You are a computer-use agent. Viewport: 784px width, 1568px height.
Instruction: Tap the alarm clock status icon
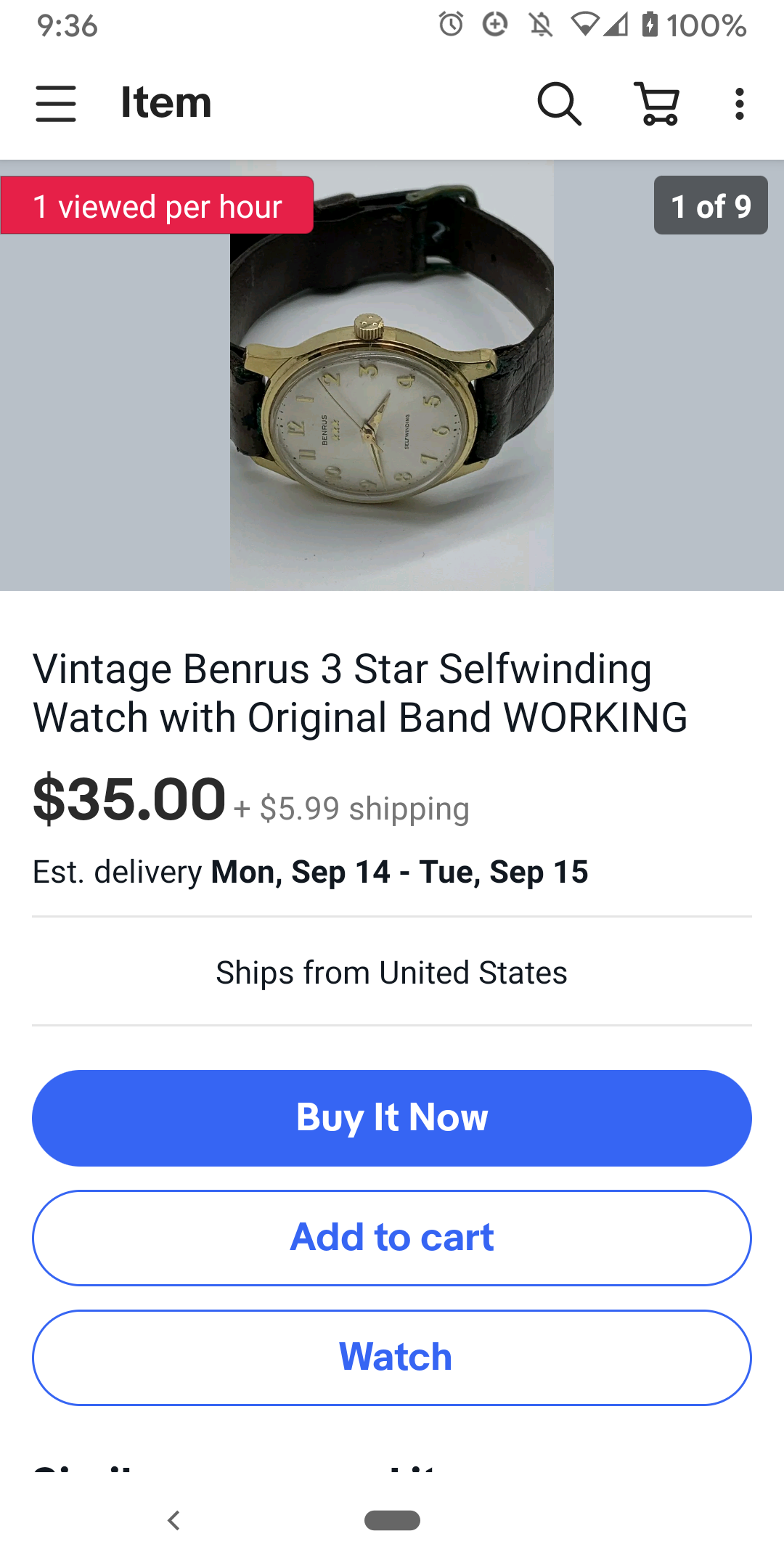click(x=451, y=25)
